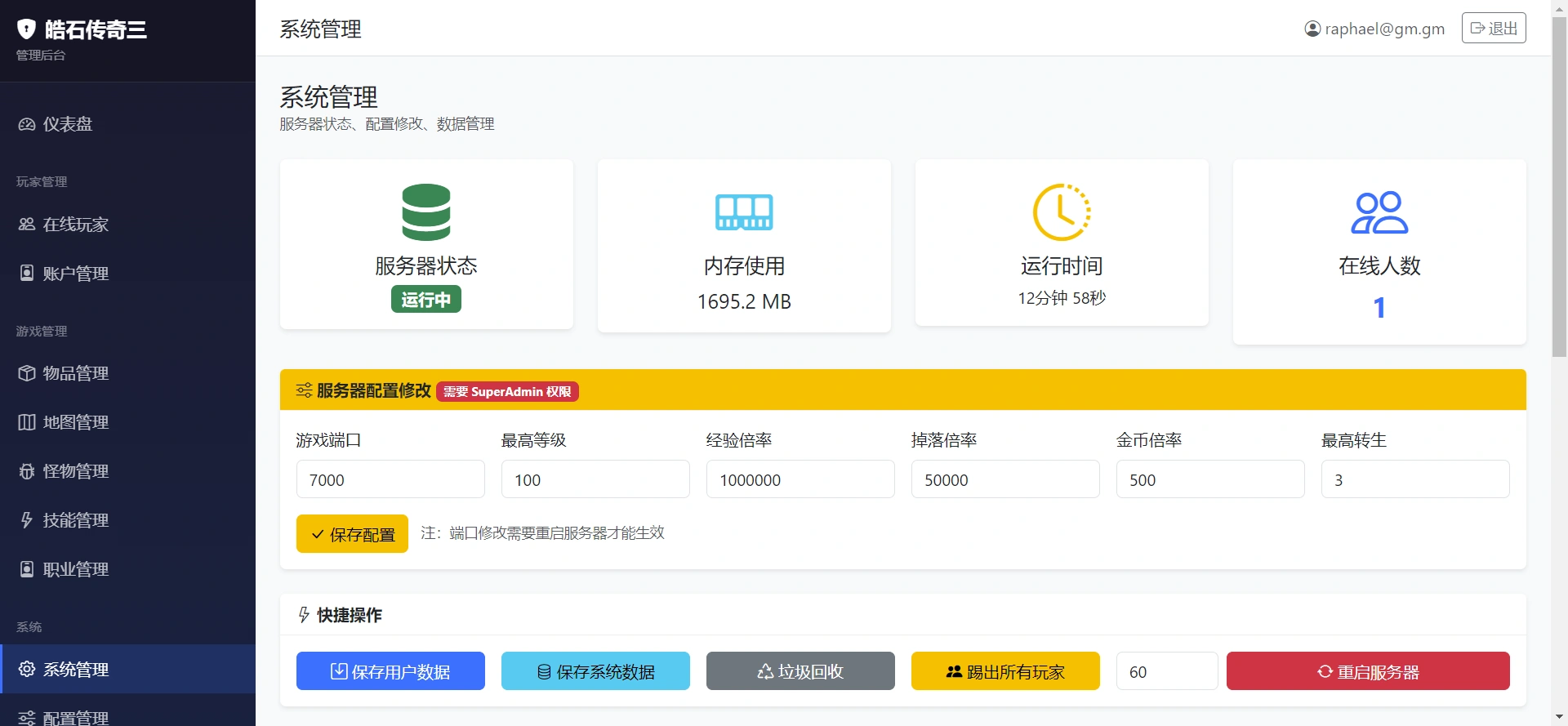Screen dimensions: 1568x726
Task: Click the green server status database icon
Action: (425, 212)
